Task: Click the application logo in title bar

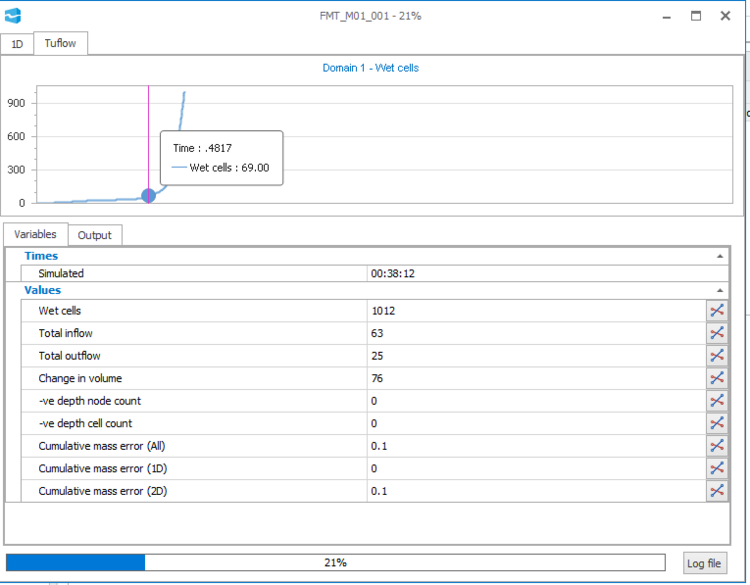Action: 14,16
